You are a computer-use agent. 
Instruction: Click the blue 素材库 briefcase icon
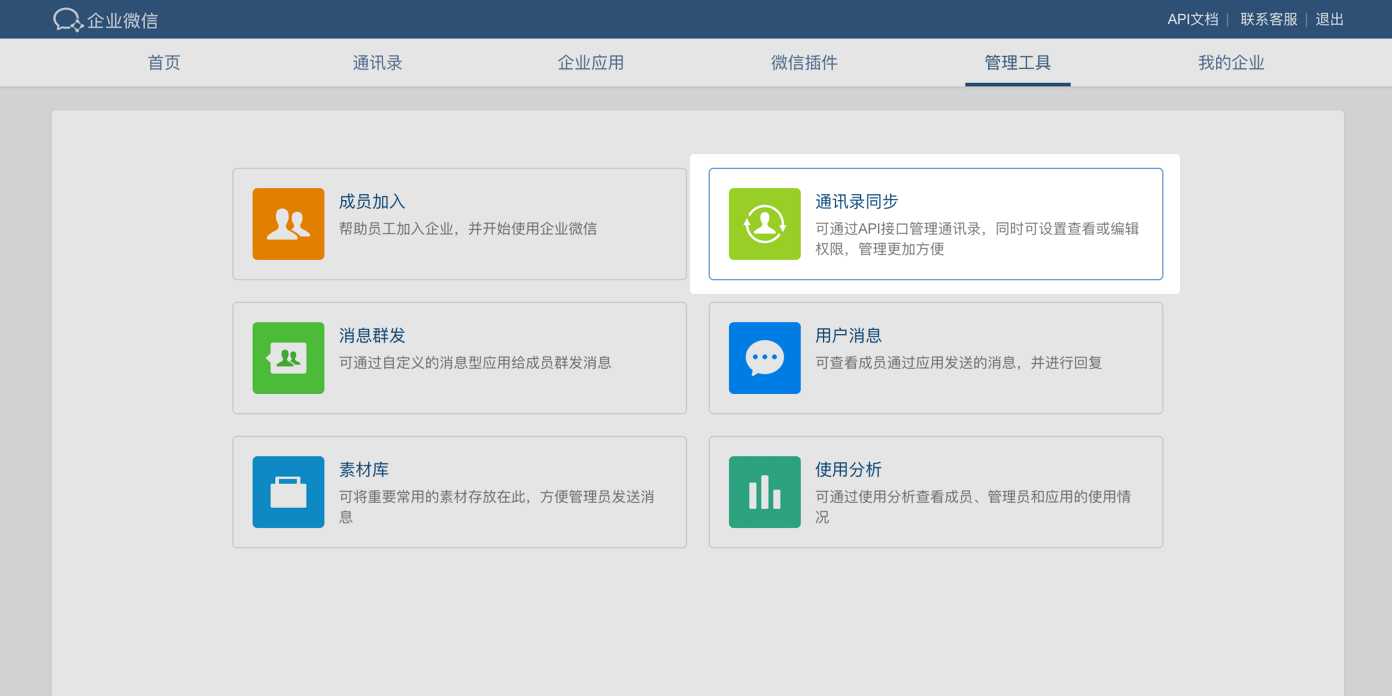coord(288,492)
